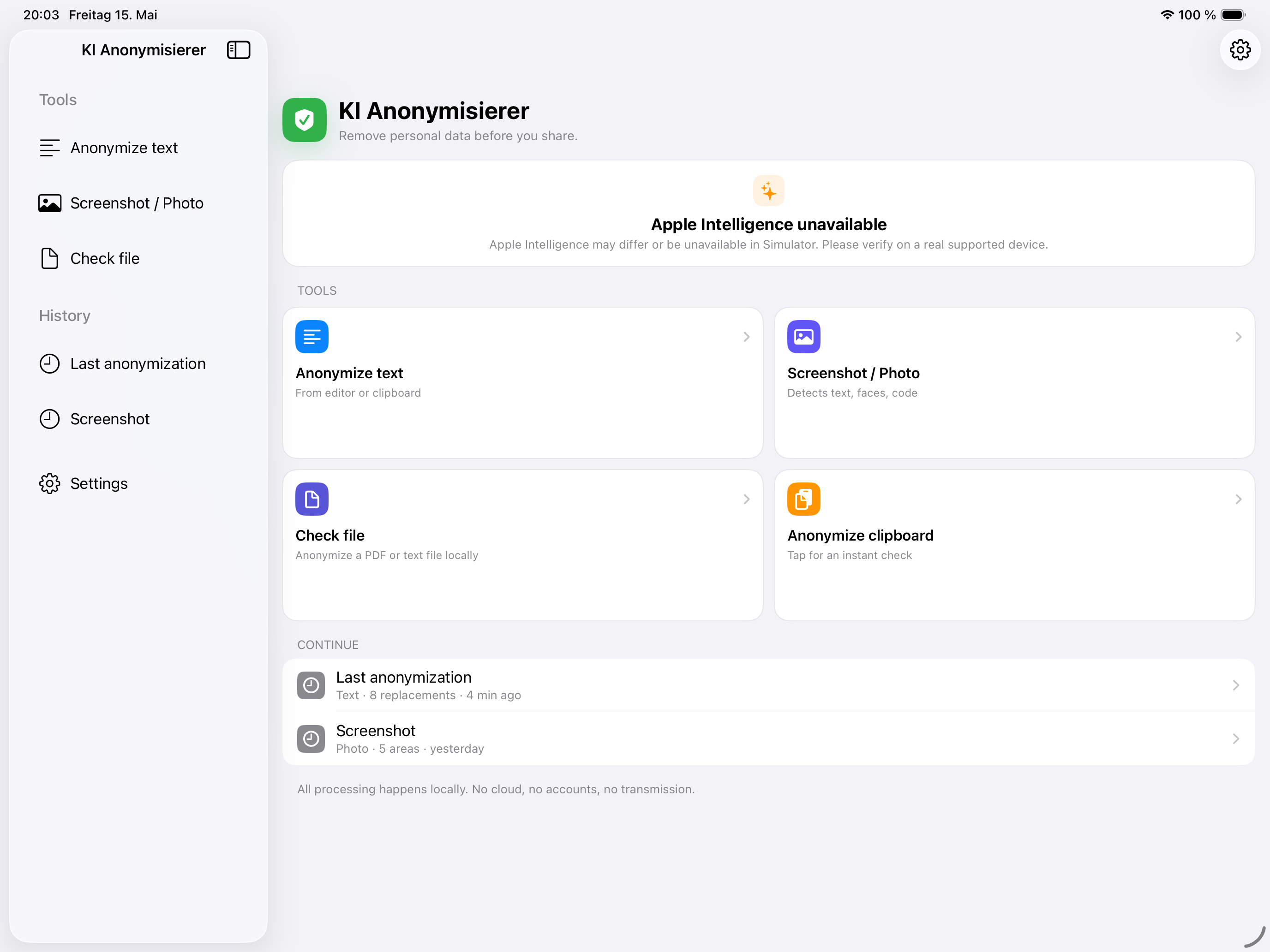Click 'Anonymize a PDF or text file locally'
The width and height of the screenshot is (1270, 952).
(x=387, y=555)
